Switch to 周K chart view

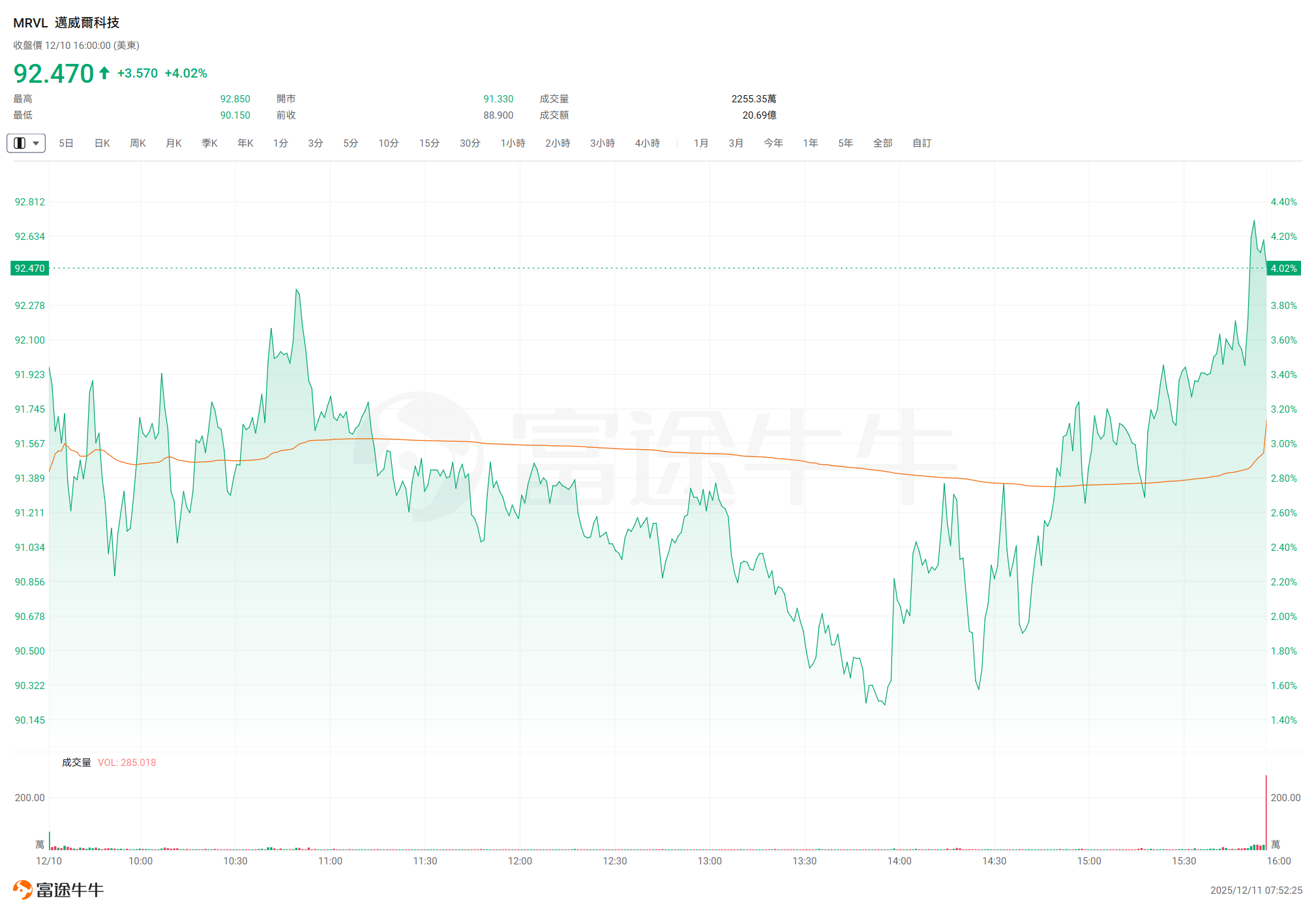coord(138,143)
